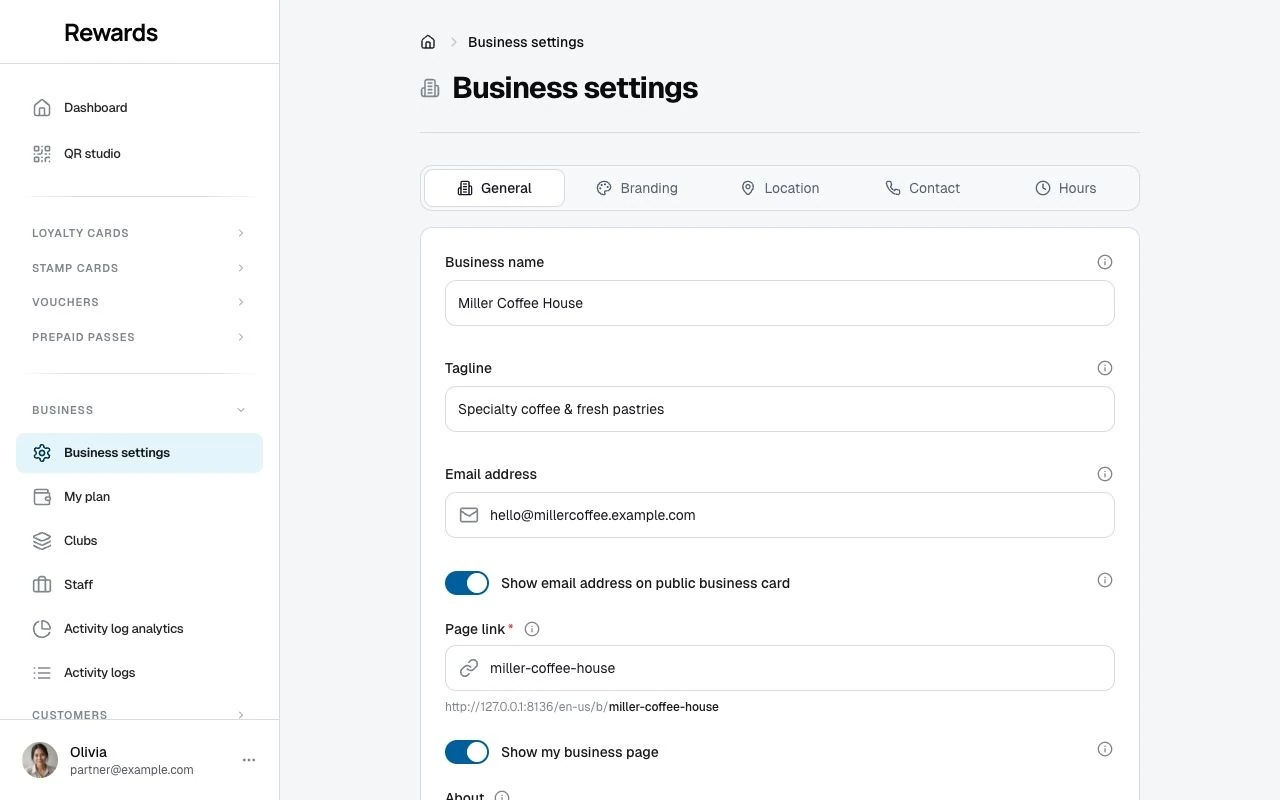1280x800 pixels.
Task: Click the Business name info icon
Action: click(x=1105, y=262)
